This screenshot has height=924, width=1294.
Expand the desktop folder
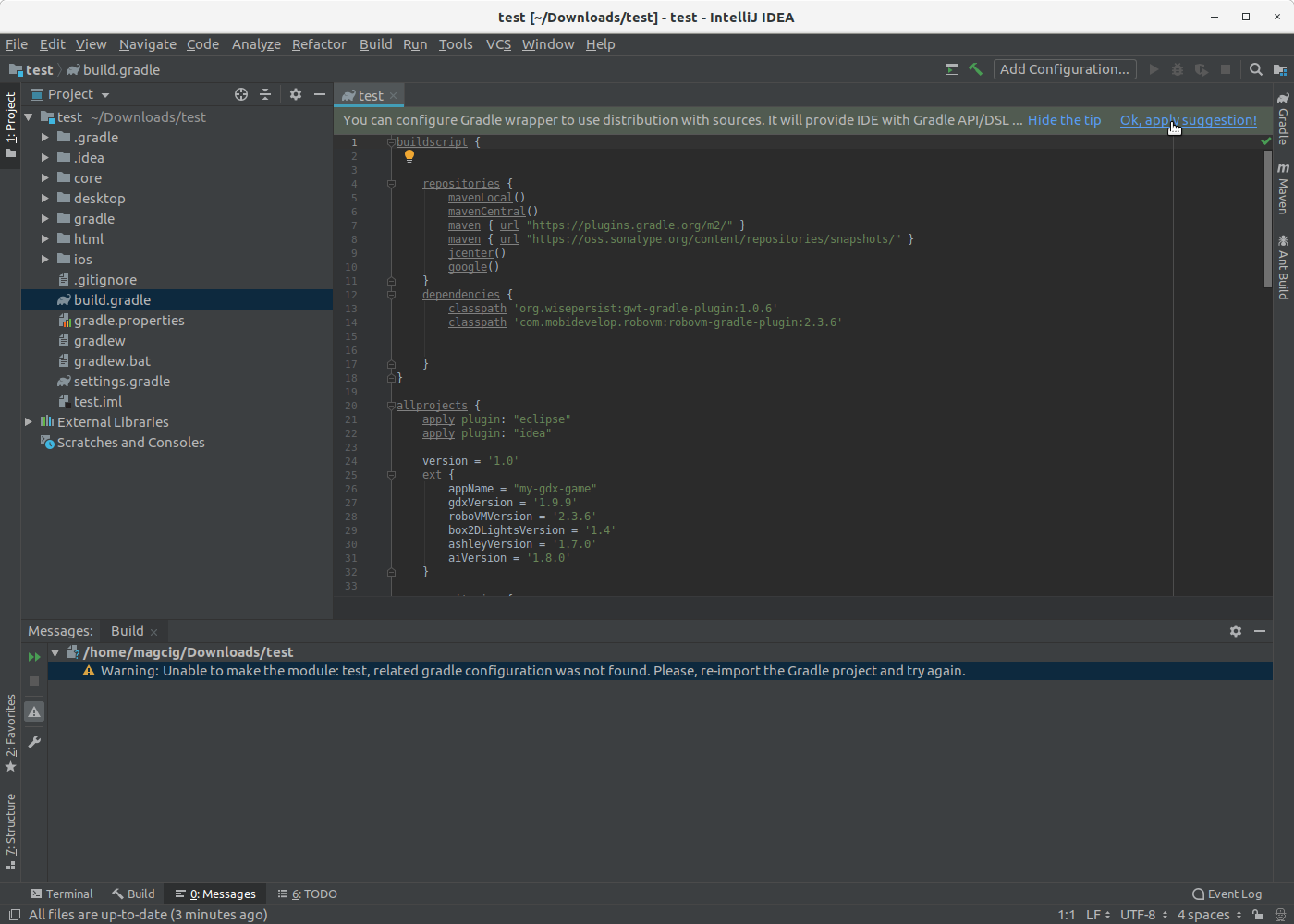pyautogui.click(x=44, y=199)
